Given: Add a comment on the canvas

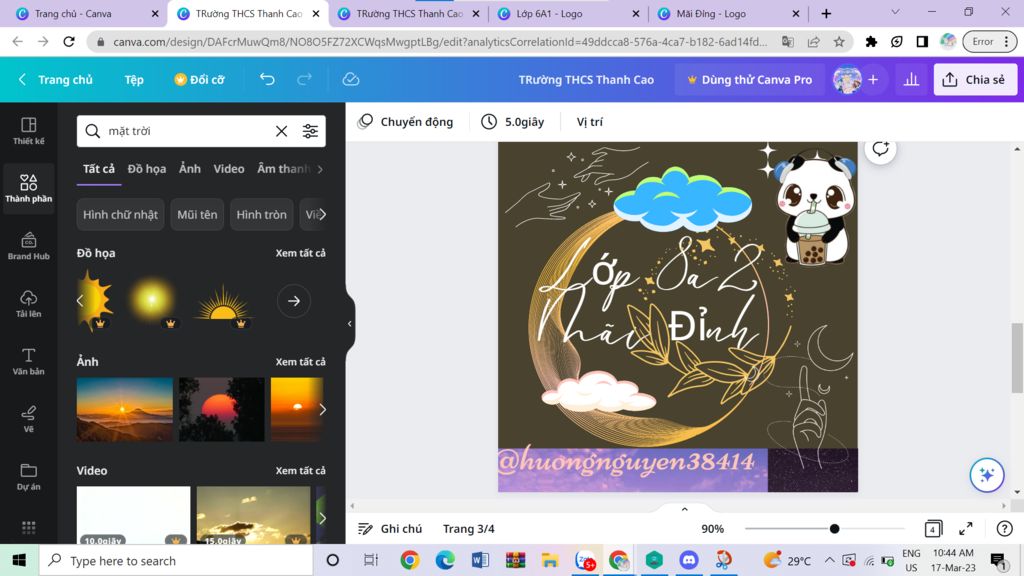Looking at the screenshot, I should [x=880, y=149].
